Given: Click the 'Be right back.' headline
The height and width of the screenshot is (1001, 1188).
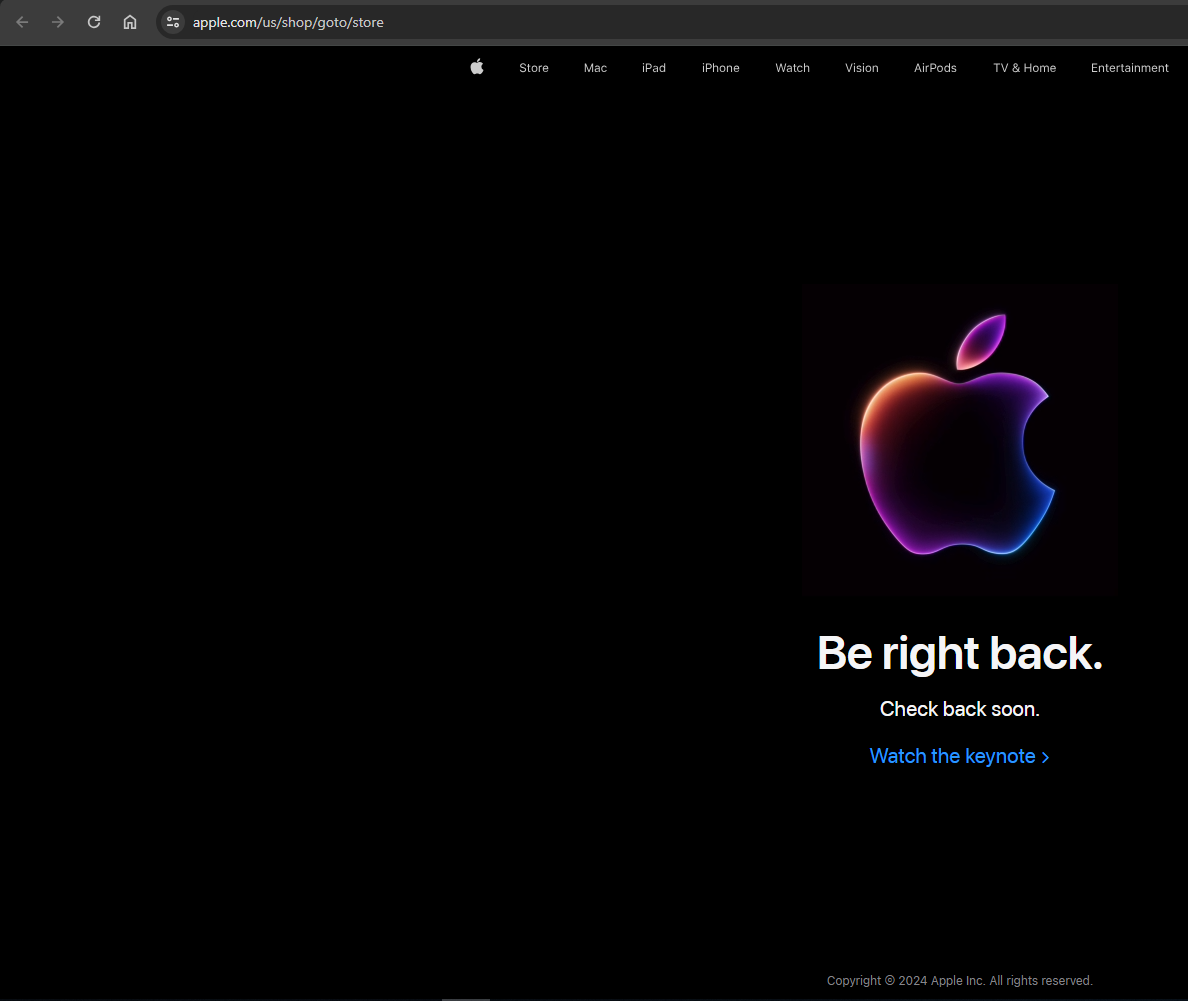Looking at the screenshot, I should (960, 653).
